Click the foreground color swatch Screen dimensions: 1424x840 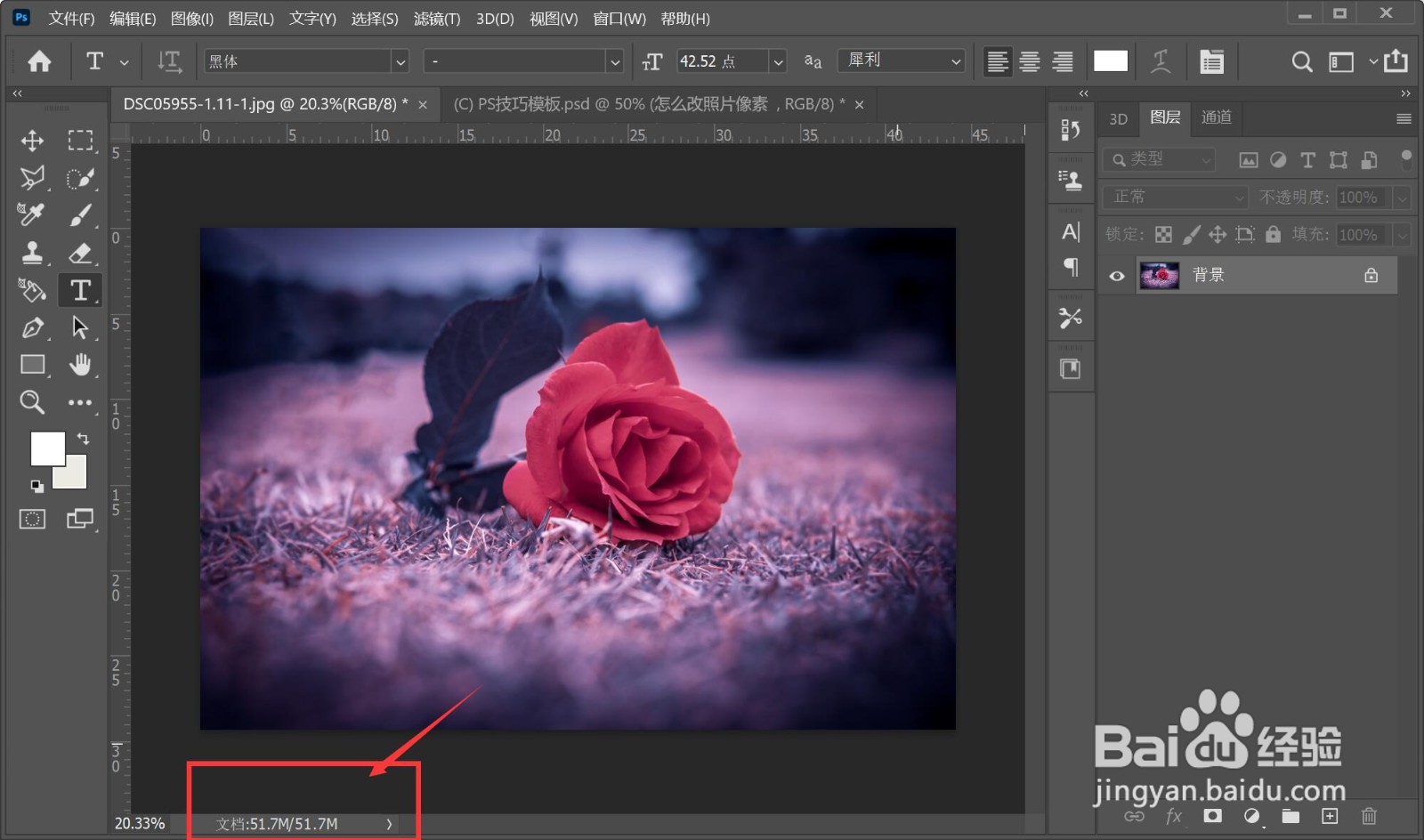click(x=47, y=448)
